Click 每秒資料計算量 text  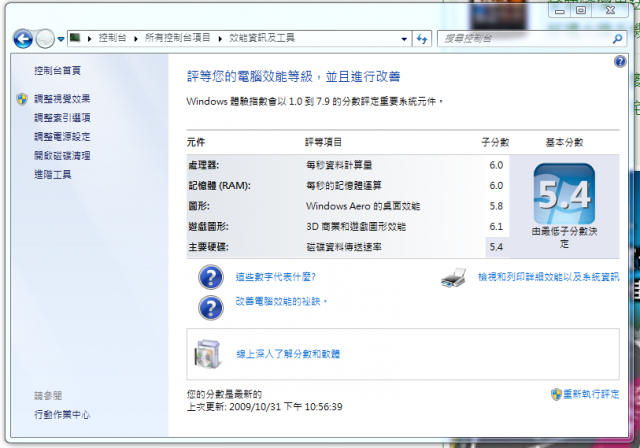pos(339,165)
